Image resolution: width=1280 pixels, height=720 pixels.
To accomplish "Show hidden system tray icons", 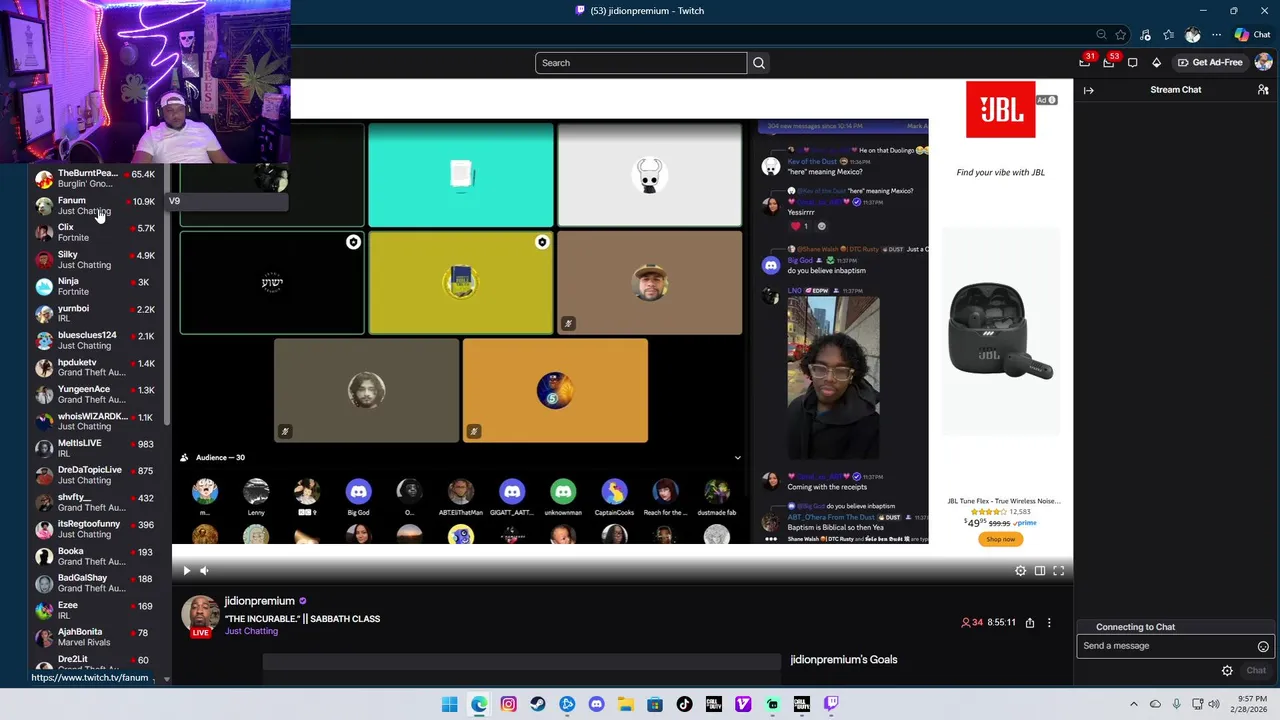I will pos(1133,704).
